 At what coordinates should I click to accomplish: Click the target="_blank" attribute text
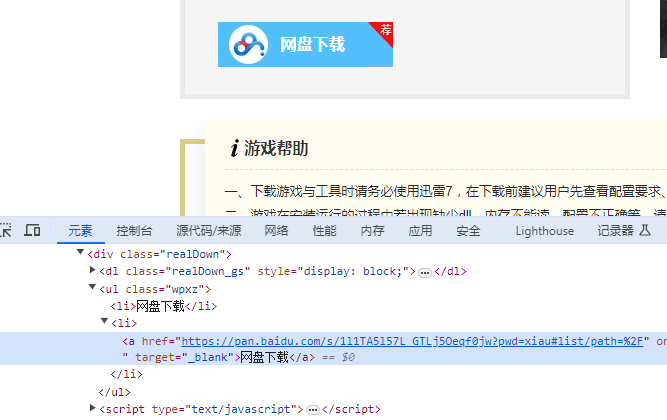coord(185,357)
